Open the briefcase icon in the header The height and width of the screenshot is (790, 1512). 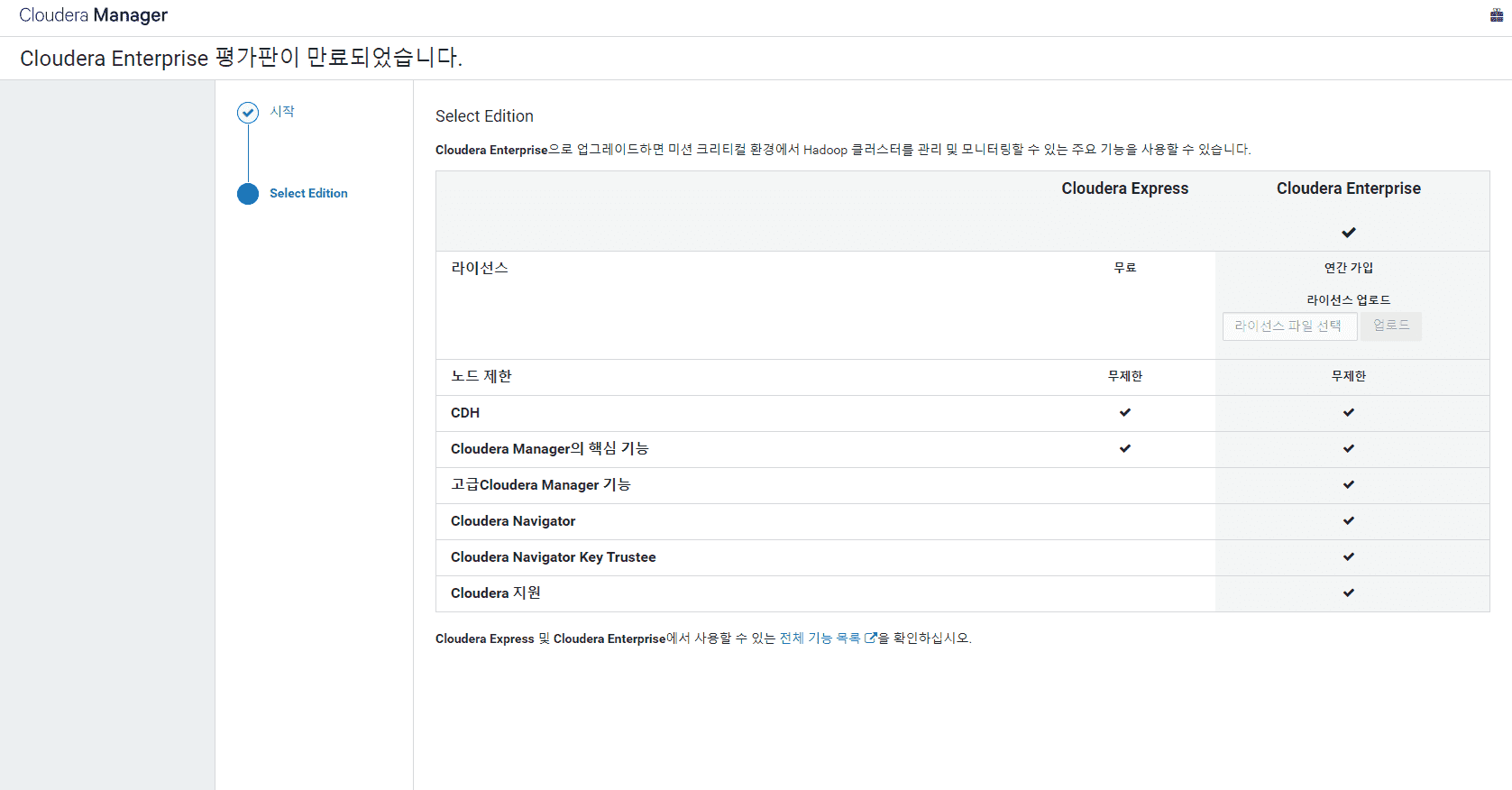point(1497,14)
